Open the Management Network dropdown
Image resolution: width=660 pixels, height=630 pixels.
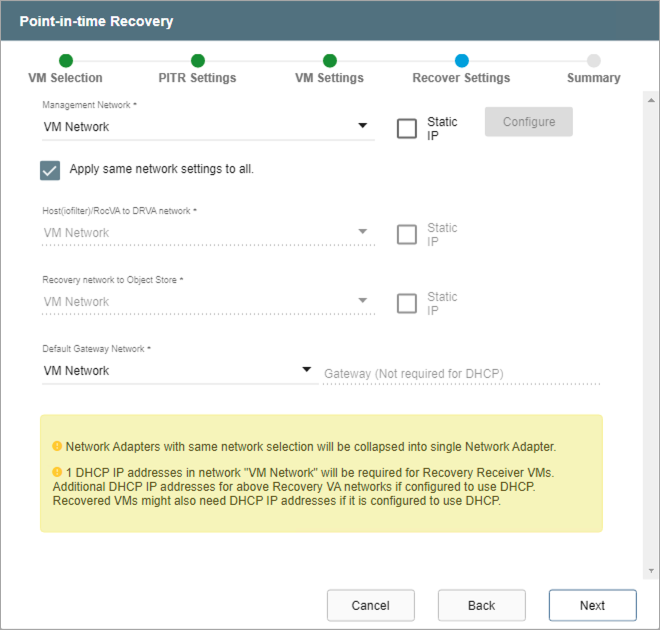(362, 127)
